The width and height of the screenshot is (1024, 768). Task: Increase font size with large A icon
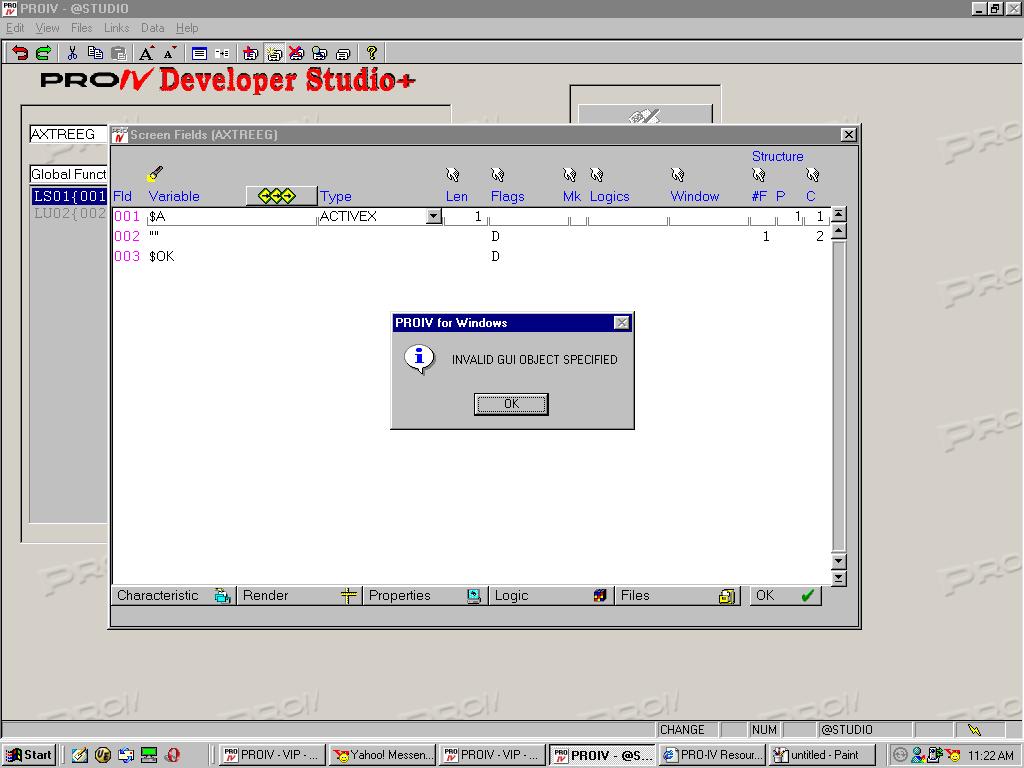(147, 54)
